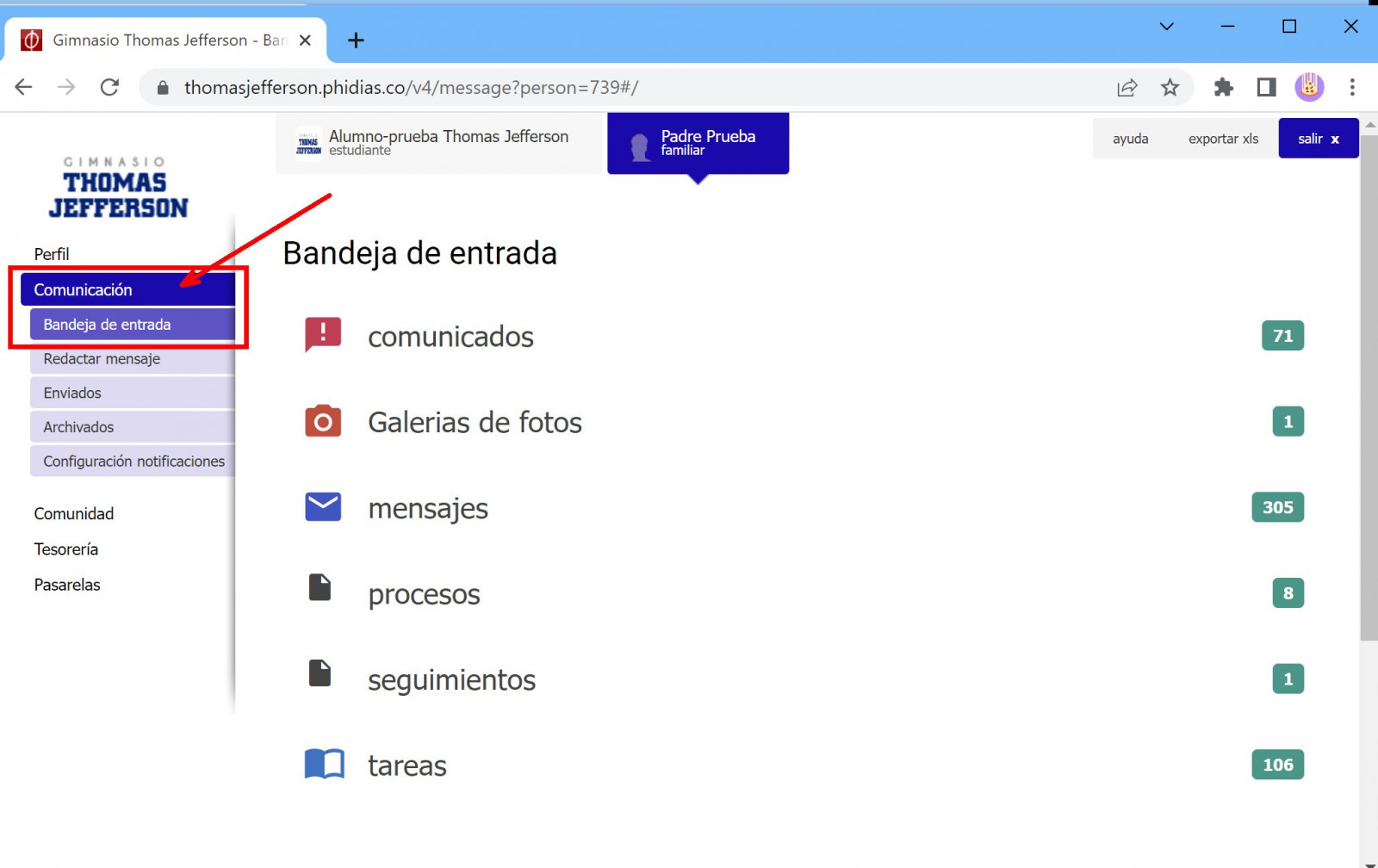Click the browser address bar URL

(x=411, y=88)
